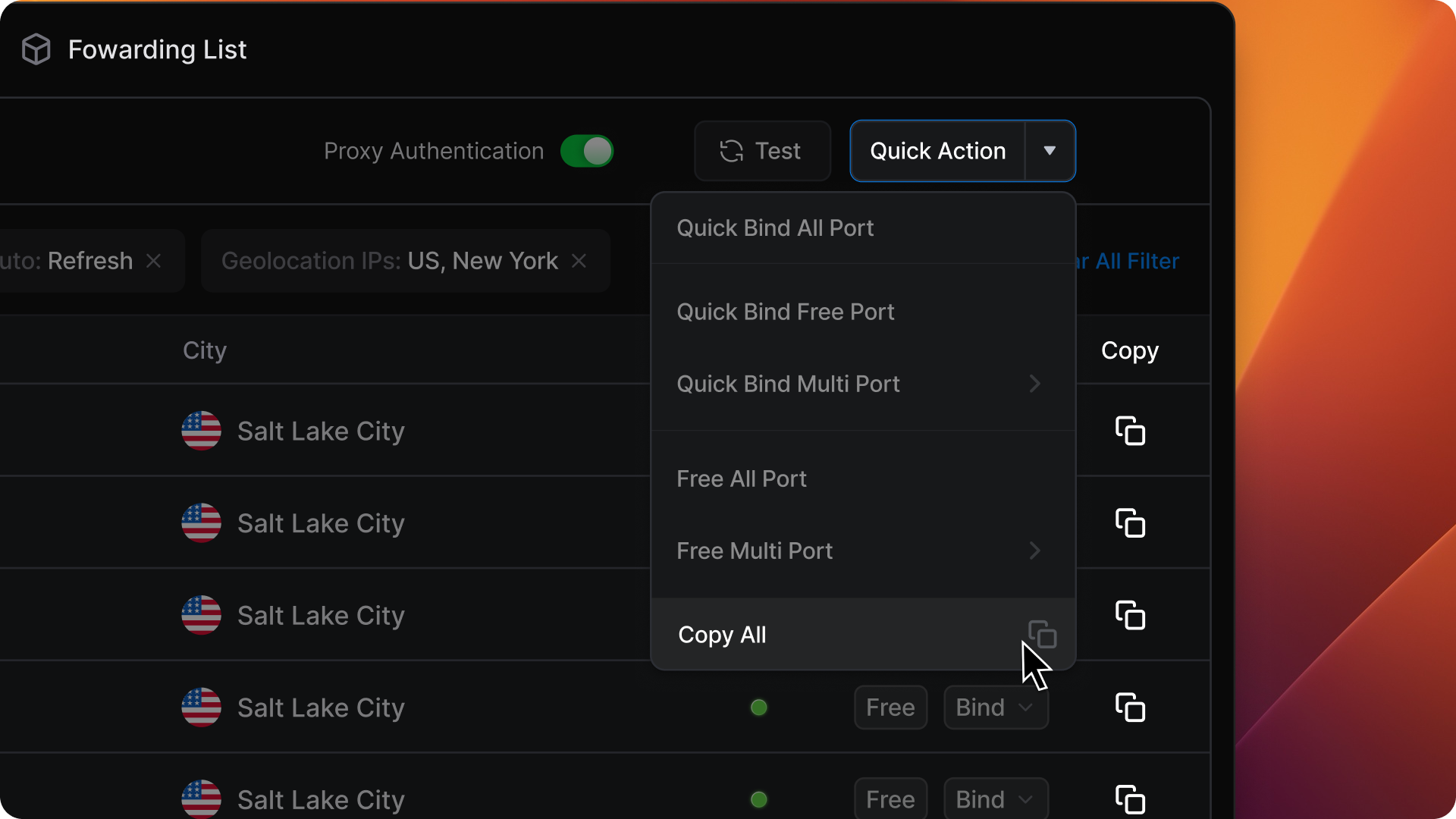The height and width of the screenshot is (819, 1456).
Task: Toggle the Proxy Authentication switch
Action: (587, 151)
